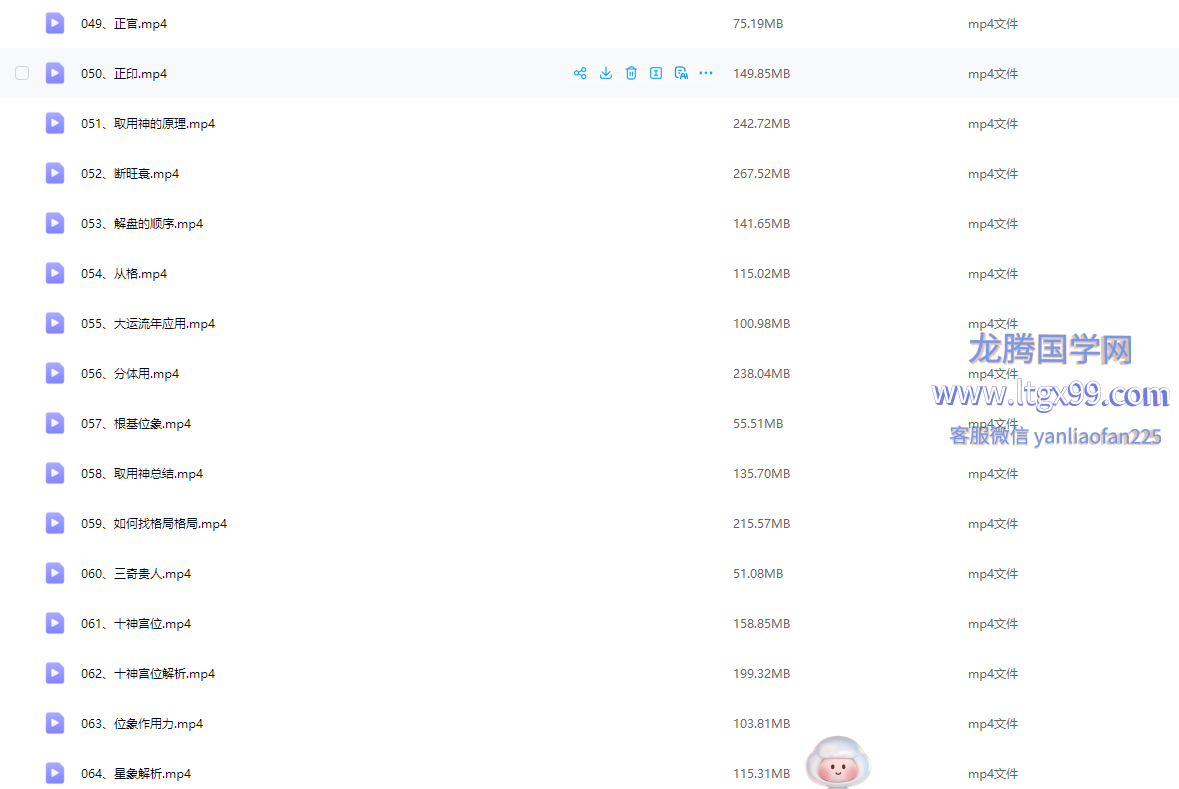Expand more options (…) for 050、正印.mp4
Image resolution: width=1179 pixels, height=789 pixels.
(706, 73)
